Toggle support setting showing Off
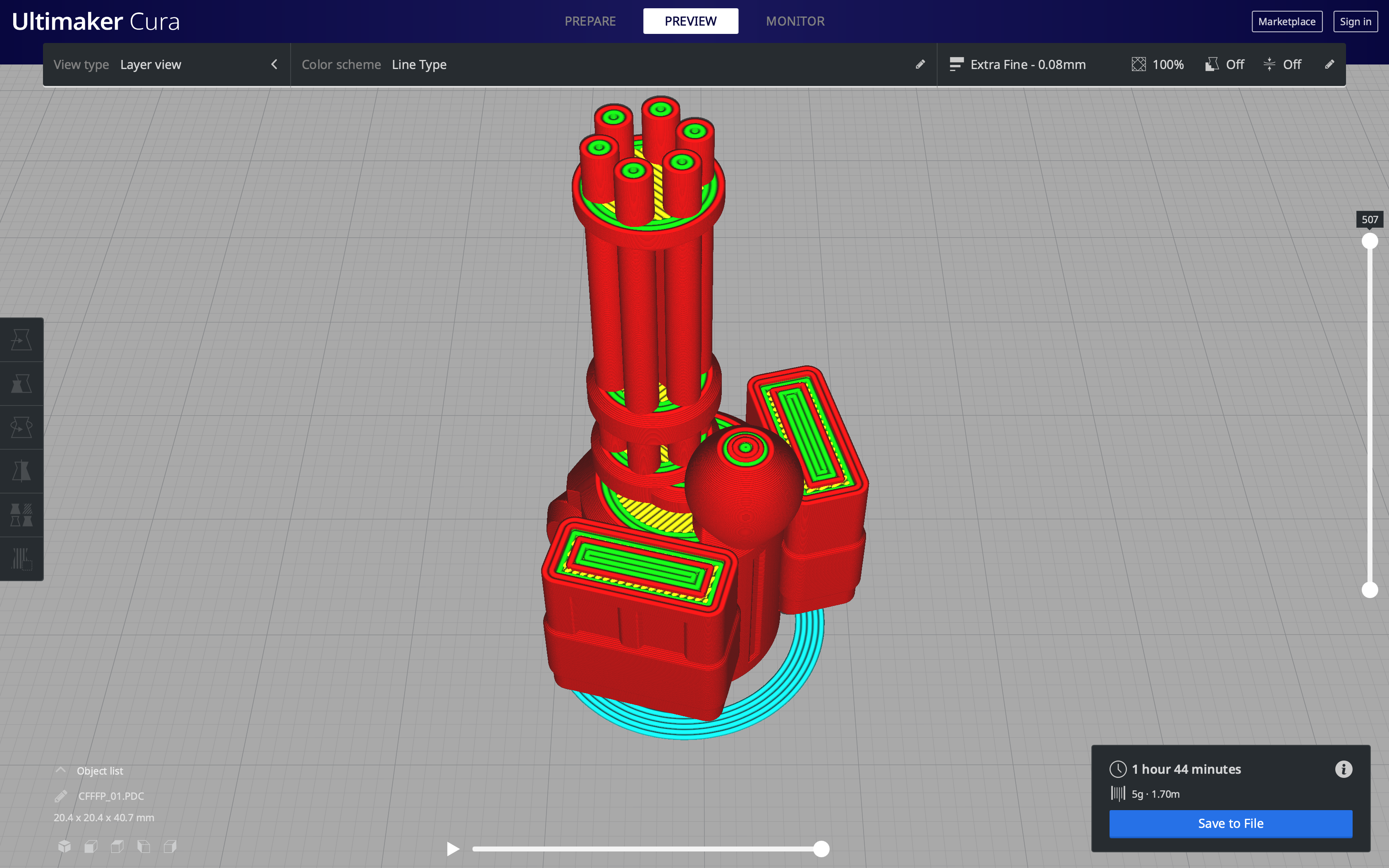The image size is (1389, 868). click(x=1225, y=64)
